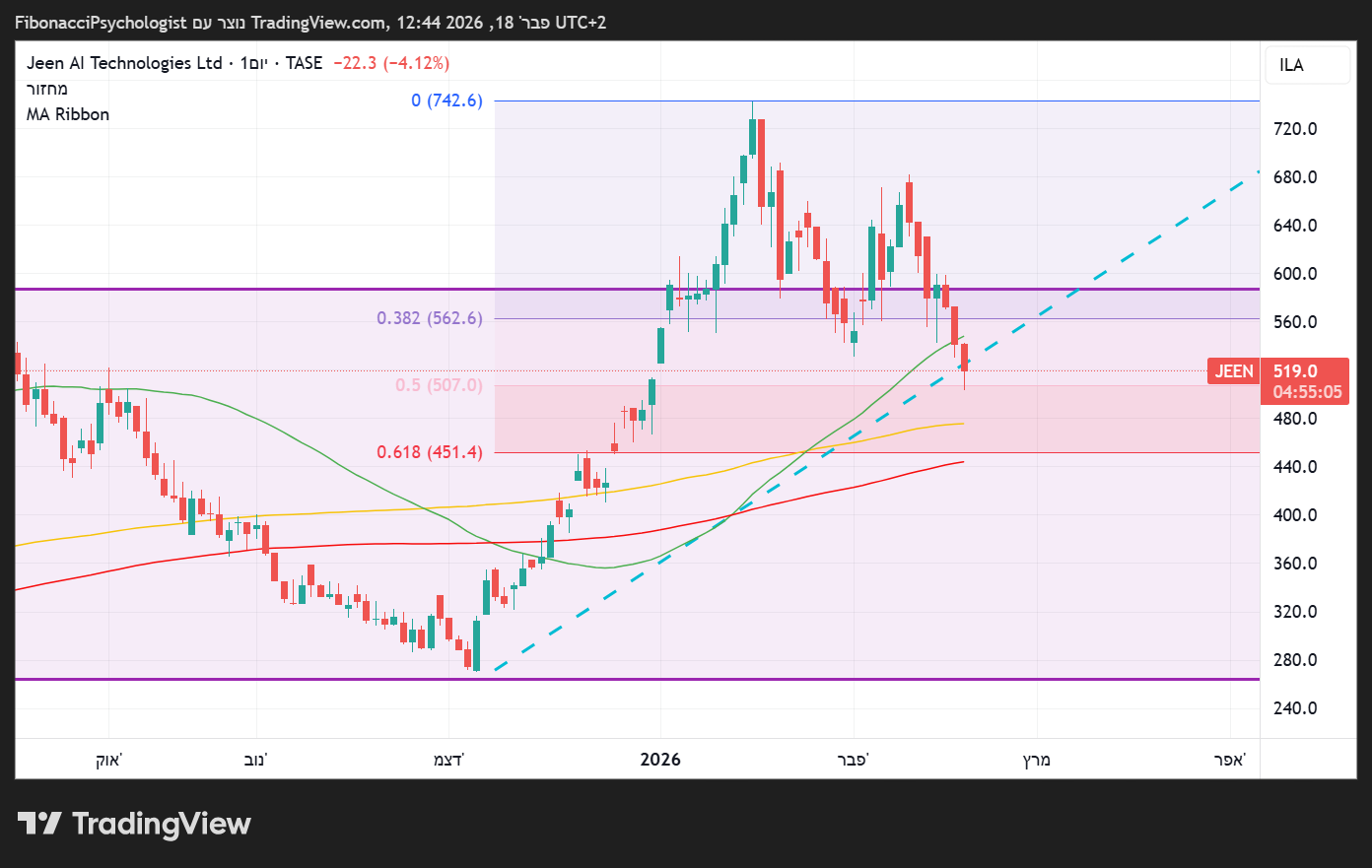Click the 240.0 price axis label
Image resolution: width=1372 pixels, height=868 pixels.
[1295, 708]
